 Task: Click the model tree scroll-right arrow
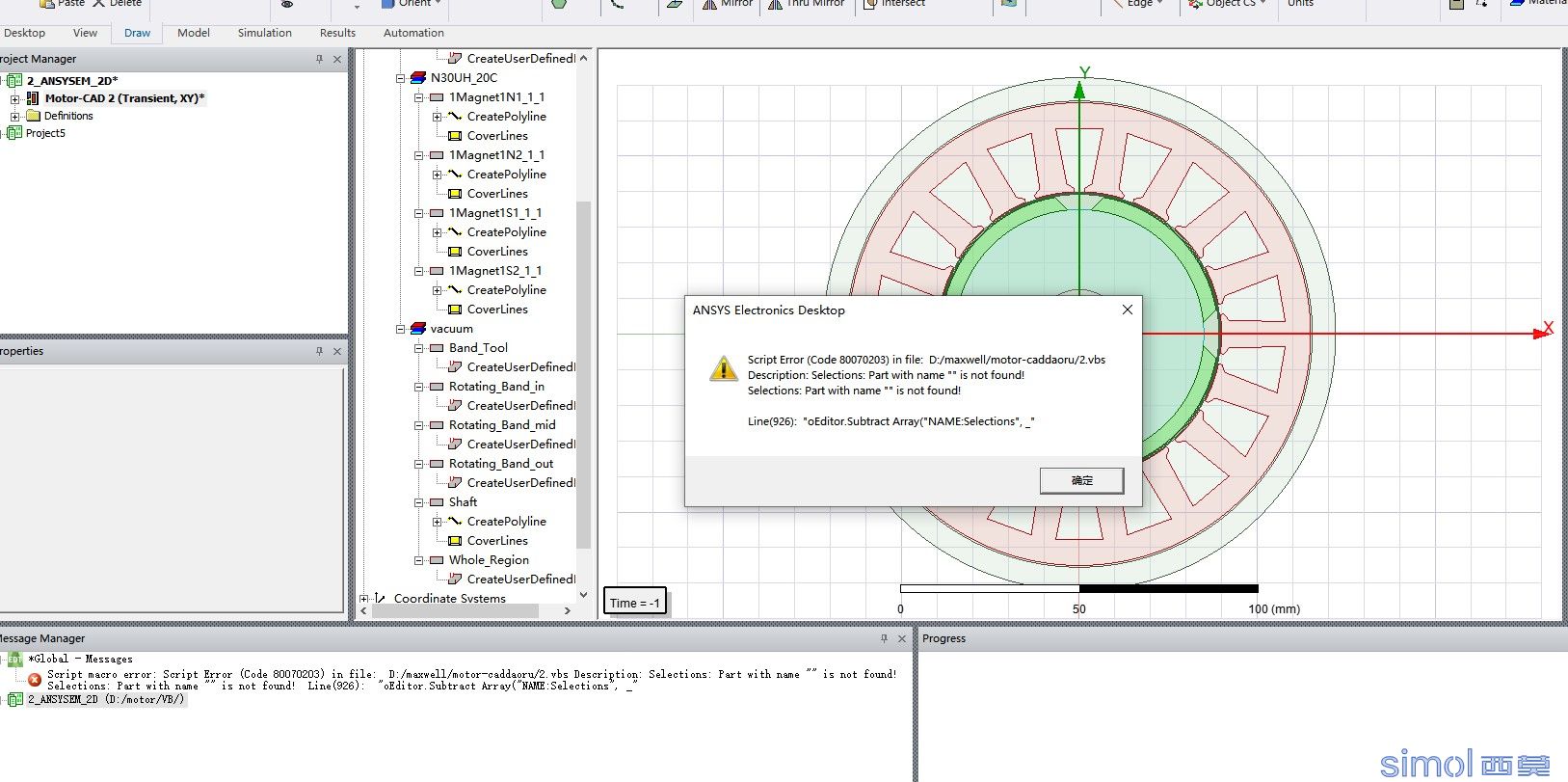tap(567, 610)
